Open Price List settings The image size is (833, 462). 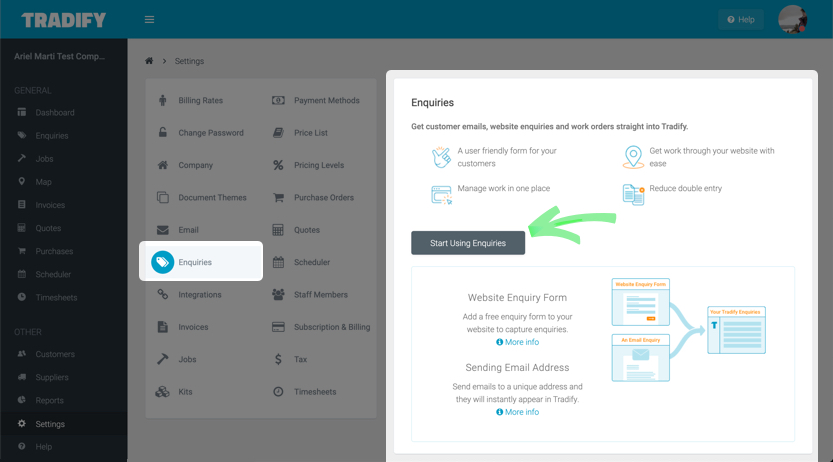(311, 133)
